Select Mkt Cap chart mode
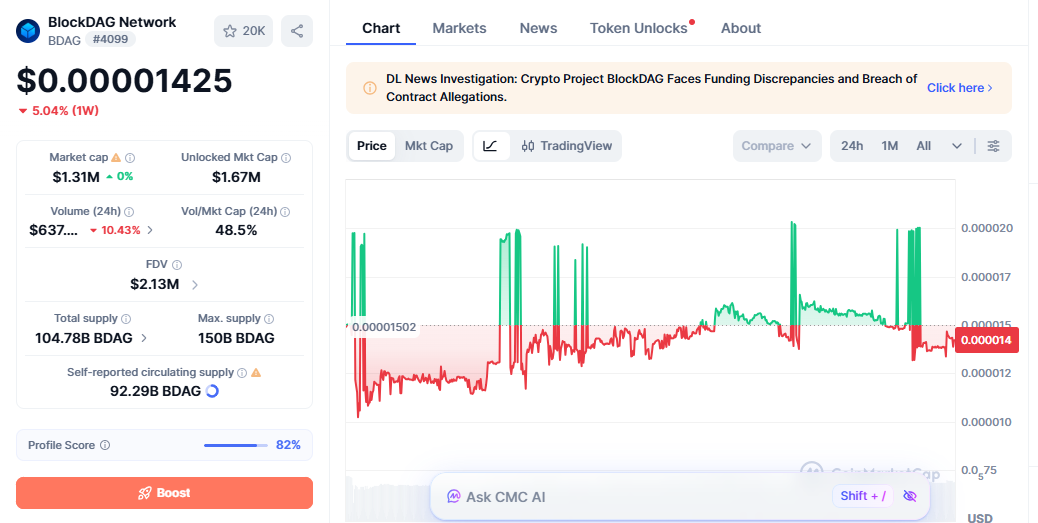1038x523 pixels. click(x=429, y=146)
